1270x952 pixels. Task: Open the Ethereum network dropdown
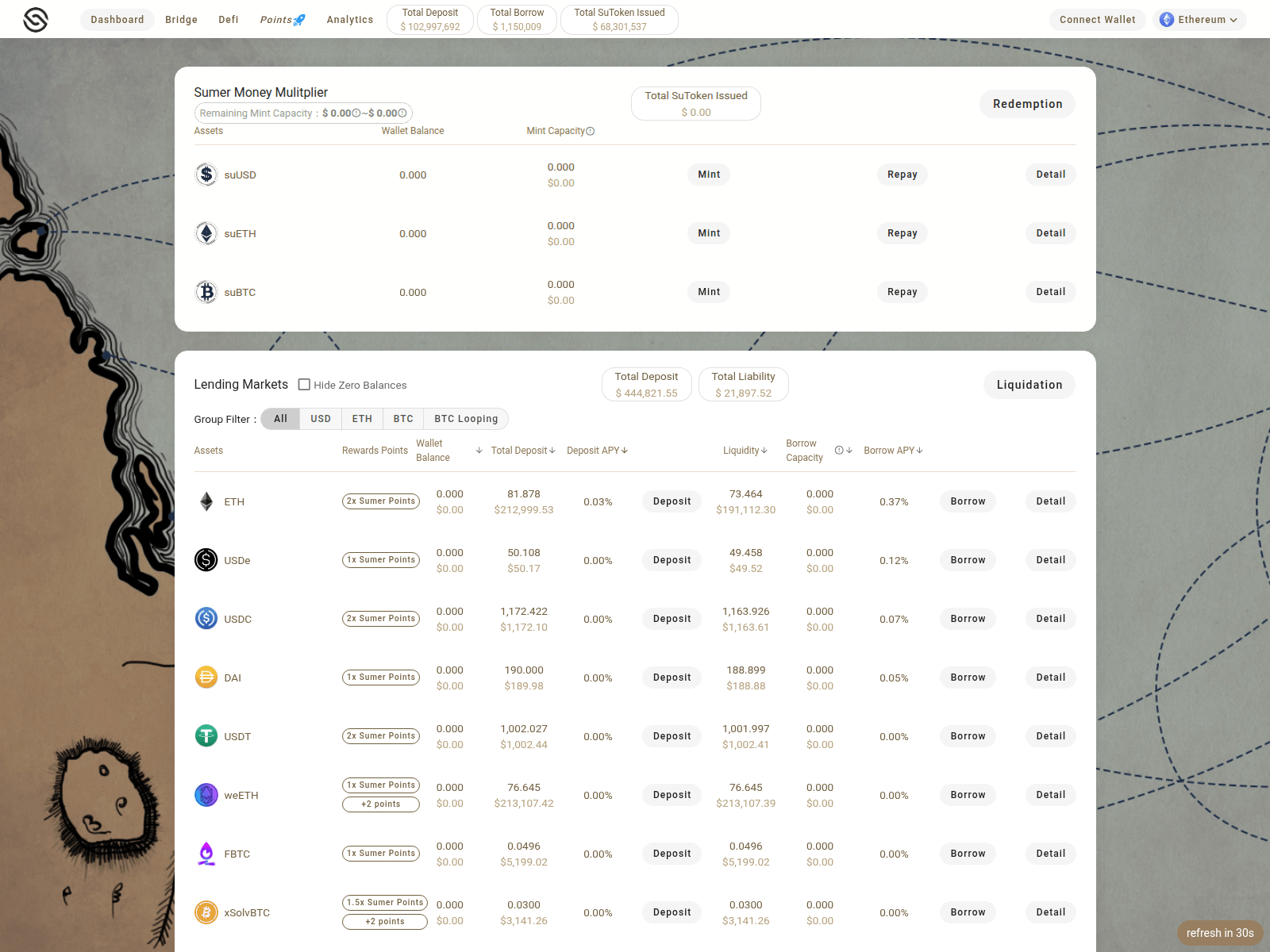coord(1199,20)
